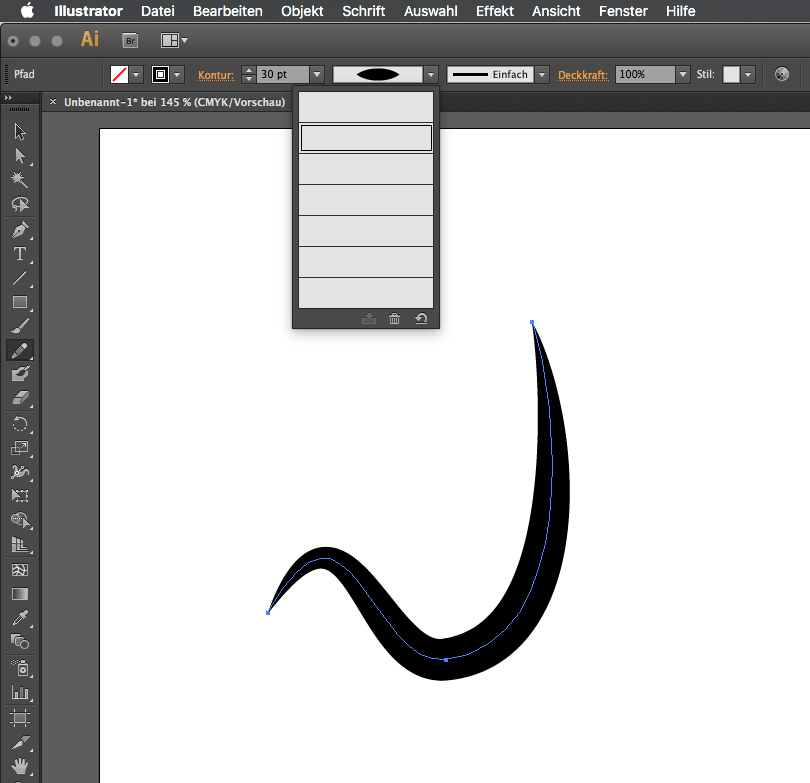
Task: Select the Shape Builder tool
Action: [x=20, y=520]
